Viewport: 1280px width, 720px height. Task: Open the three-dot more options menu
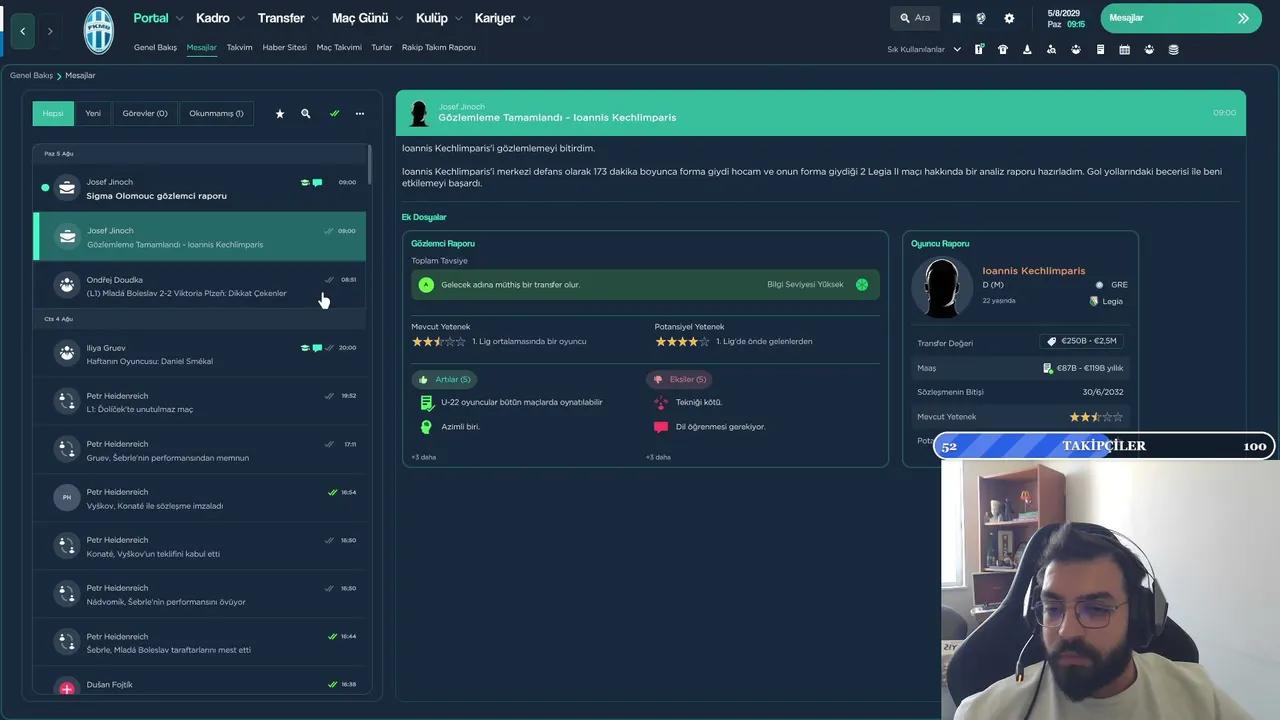[x=360, y=114]
